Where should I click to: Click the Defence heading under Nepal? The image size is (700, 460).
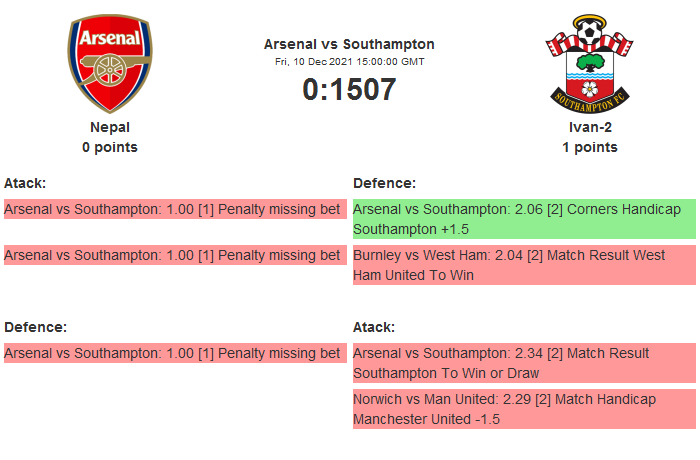pyautogui.click(x=35, y=327)
